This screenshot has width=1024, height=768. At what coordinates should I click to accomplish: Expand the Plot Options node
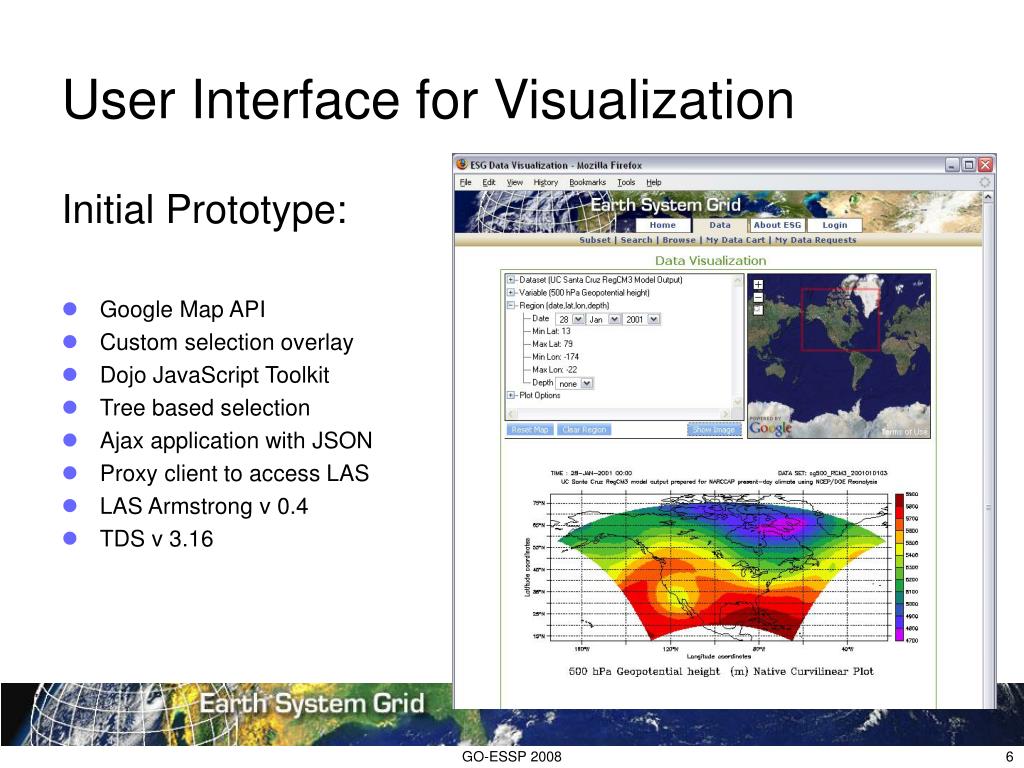[511, 395]
